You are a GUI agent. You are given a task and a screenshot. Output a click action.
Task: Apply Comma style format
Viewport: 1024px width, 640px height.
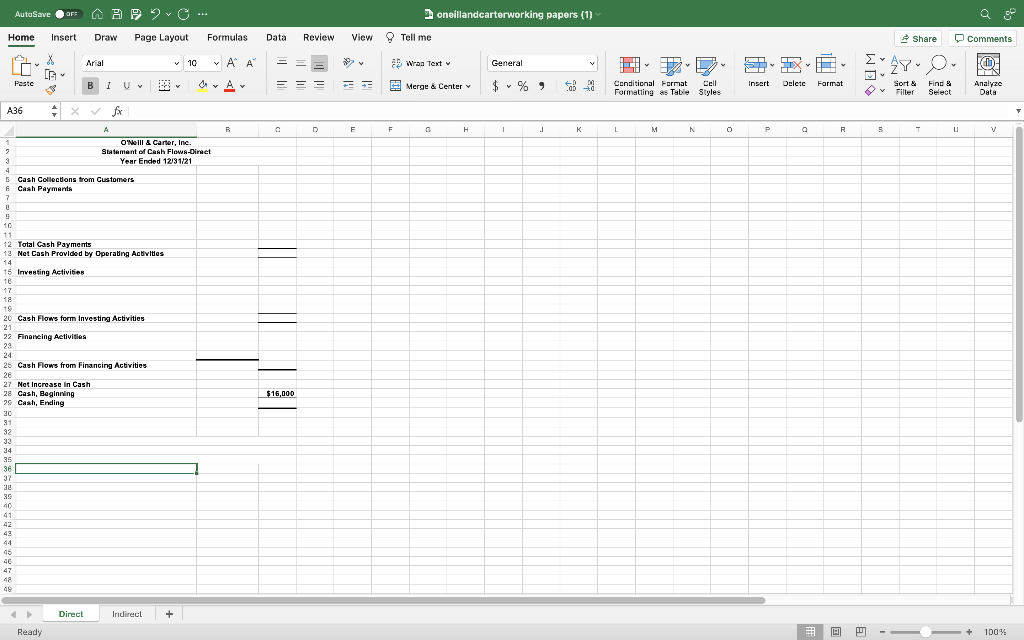(x=541, y=86)
